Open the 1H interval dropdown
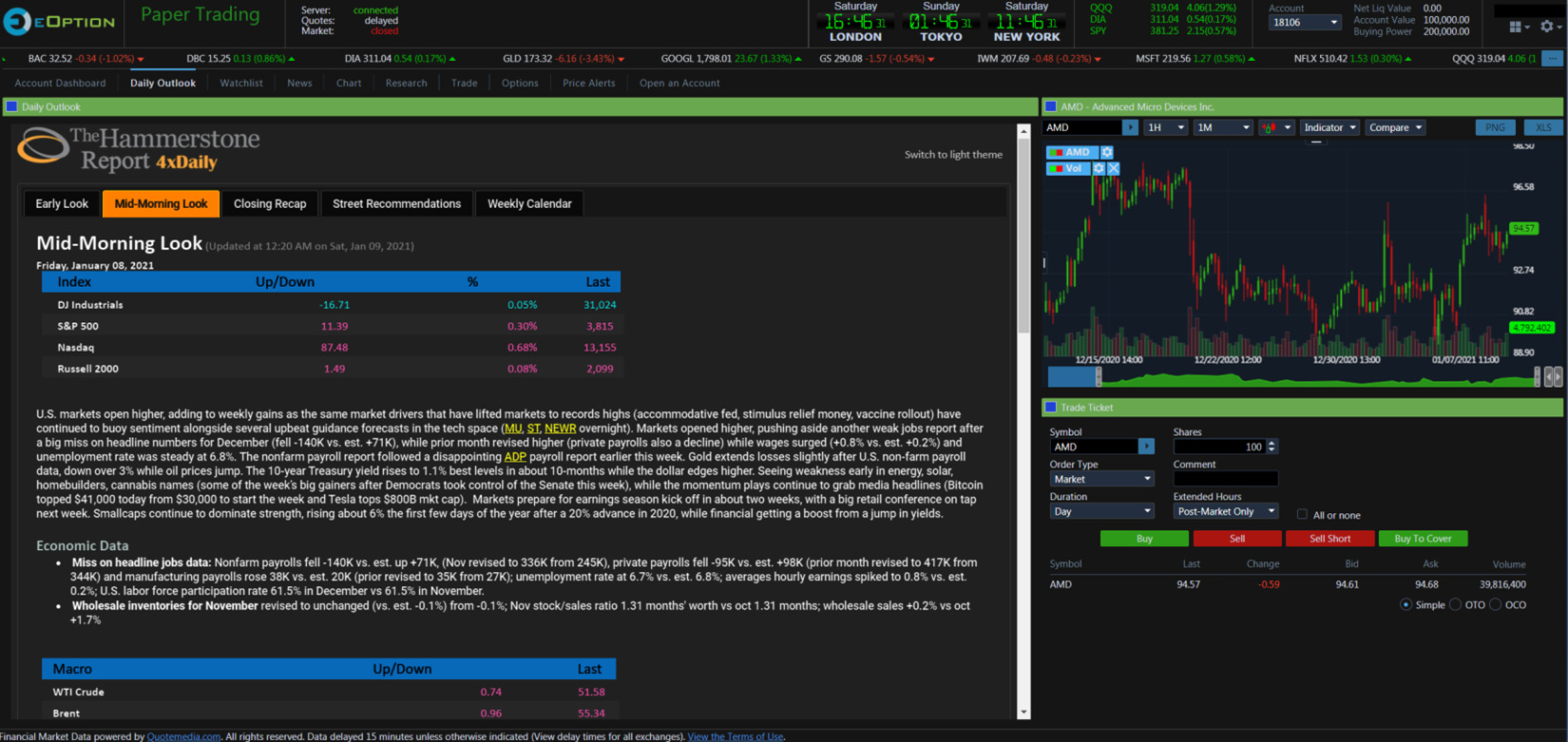Screen dimensions: 1568x742 (x=1165, y=127)
